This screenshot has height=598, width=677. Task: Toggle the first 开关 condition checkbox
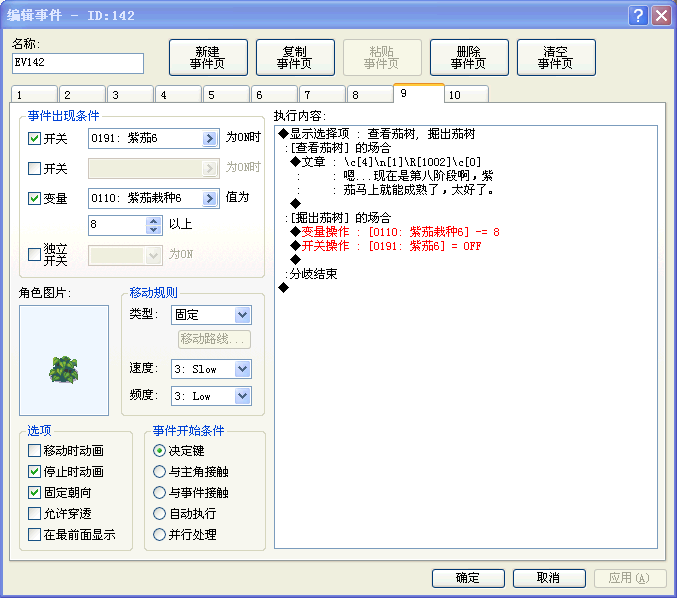34,139
